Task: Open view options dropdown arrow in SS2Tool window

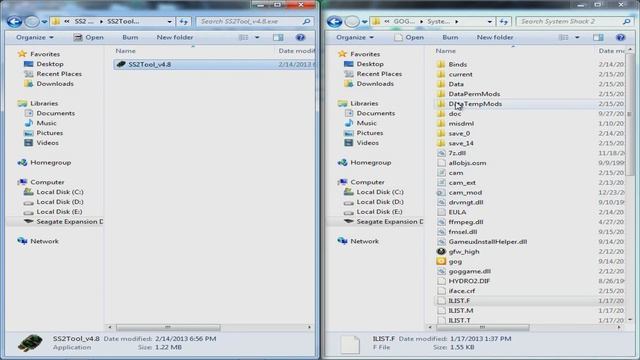Action: (257, 37)
